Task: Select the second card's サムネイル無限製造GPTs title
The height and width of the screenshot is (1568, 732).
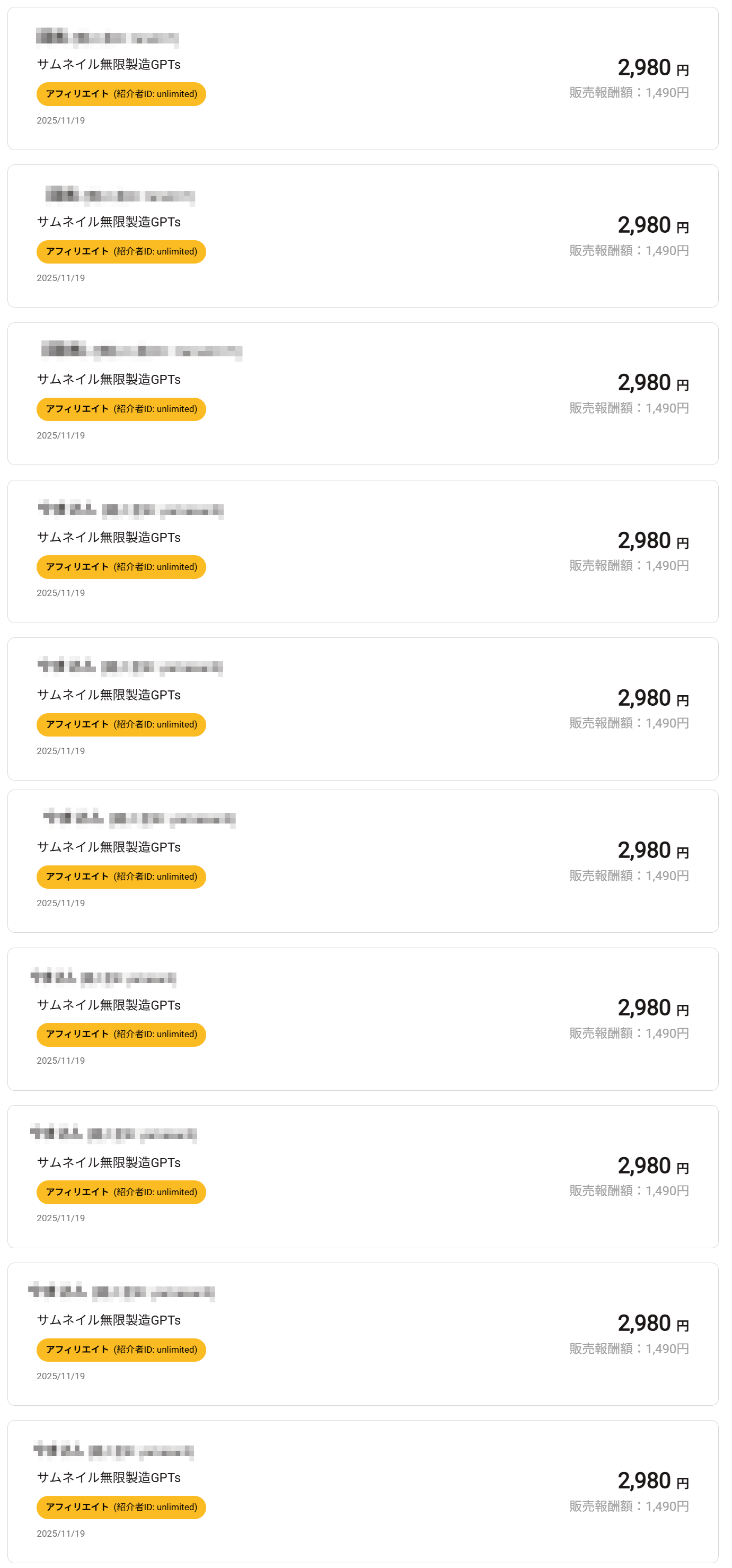Action: pos(108,222)
